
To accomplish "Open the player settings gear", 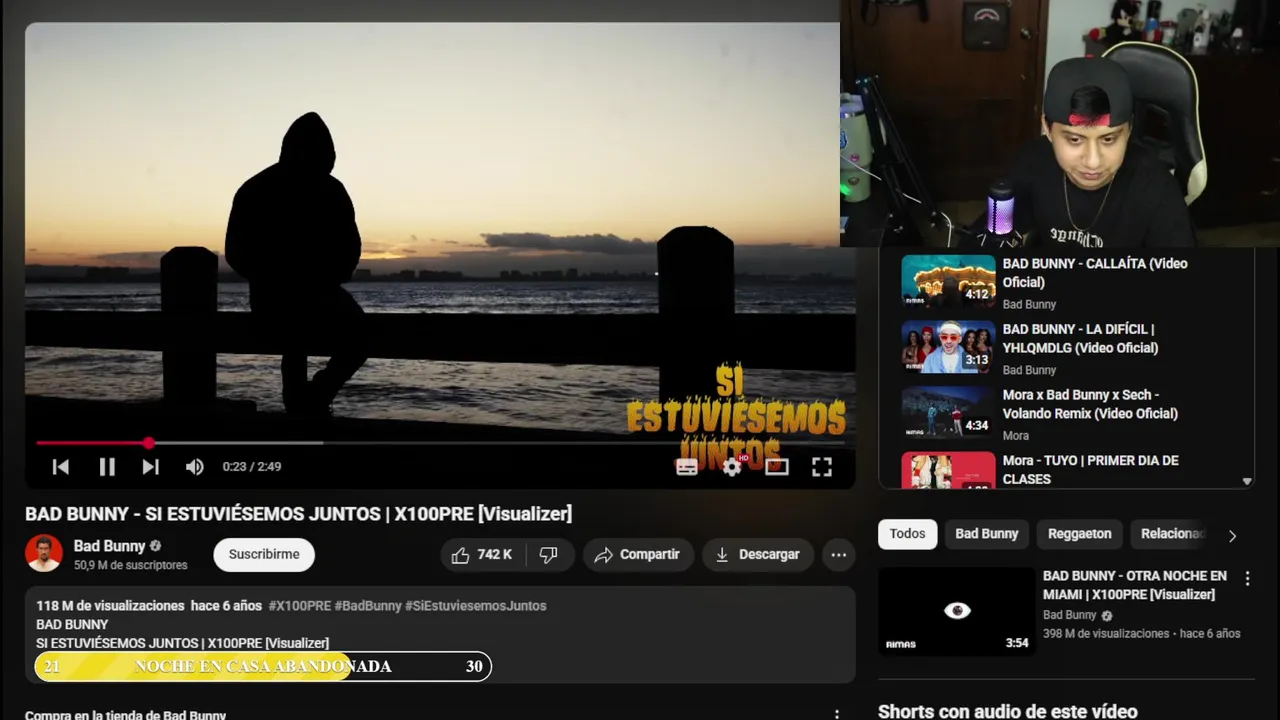I will [732, 467].
